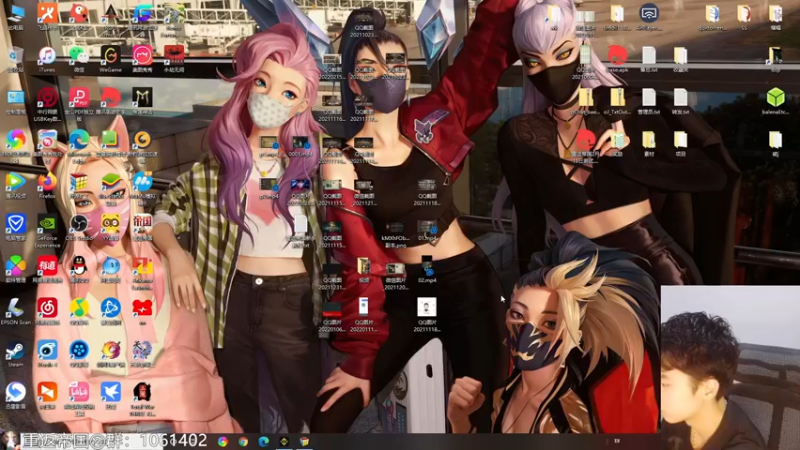Open the WeGame desktop shortcut
Image resolution: width=800 pixels, height=450 pixels.
coord(110,57)
